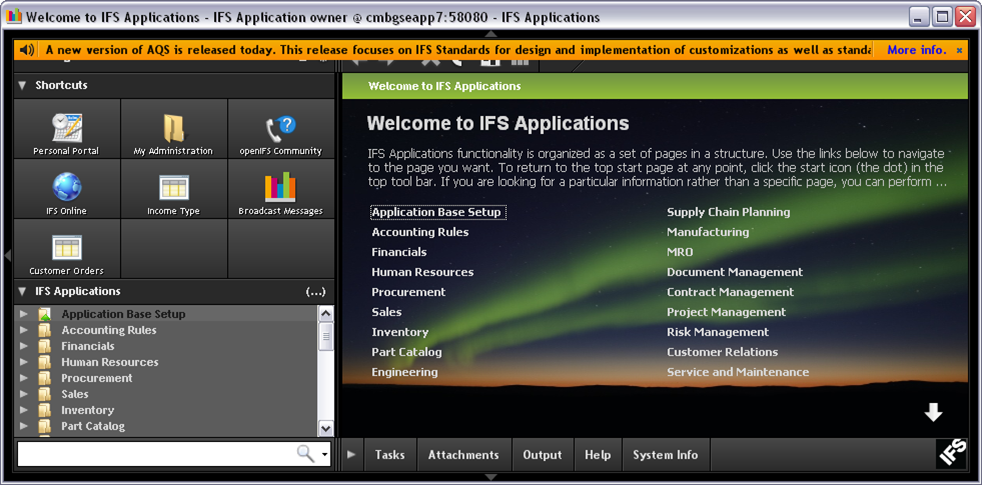
Task: Collapse the navigator with left edge arrow
Action: pyautogui.click(x=8, y=255)
